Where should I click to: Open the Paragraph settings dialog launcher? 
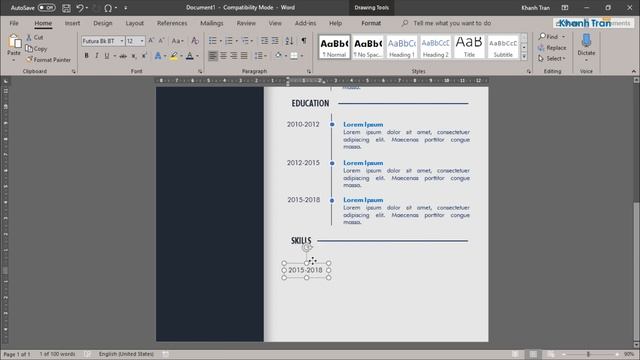(309, 71)
